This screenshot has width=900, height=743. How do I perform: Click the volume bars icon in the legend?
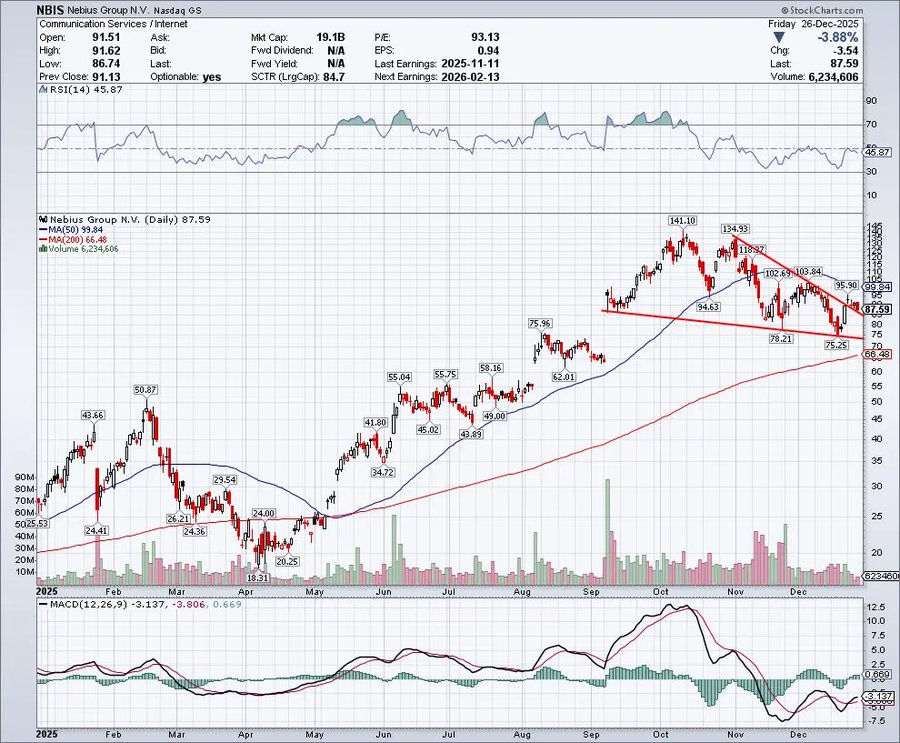tap(41, 251)
